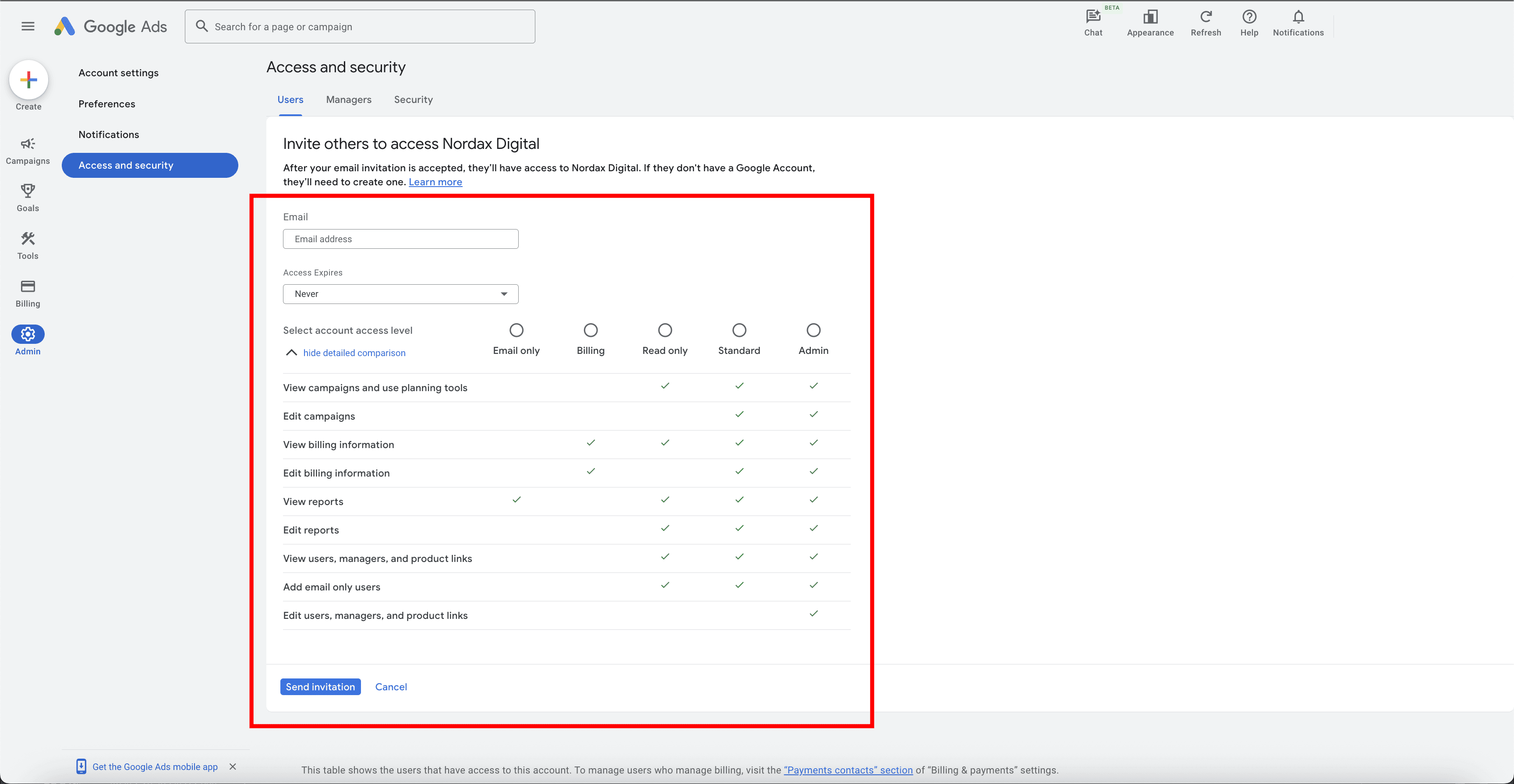Open the hamburger main menu
The image size is (1514, 784).
28,26
